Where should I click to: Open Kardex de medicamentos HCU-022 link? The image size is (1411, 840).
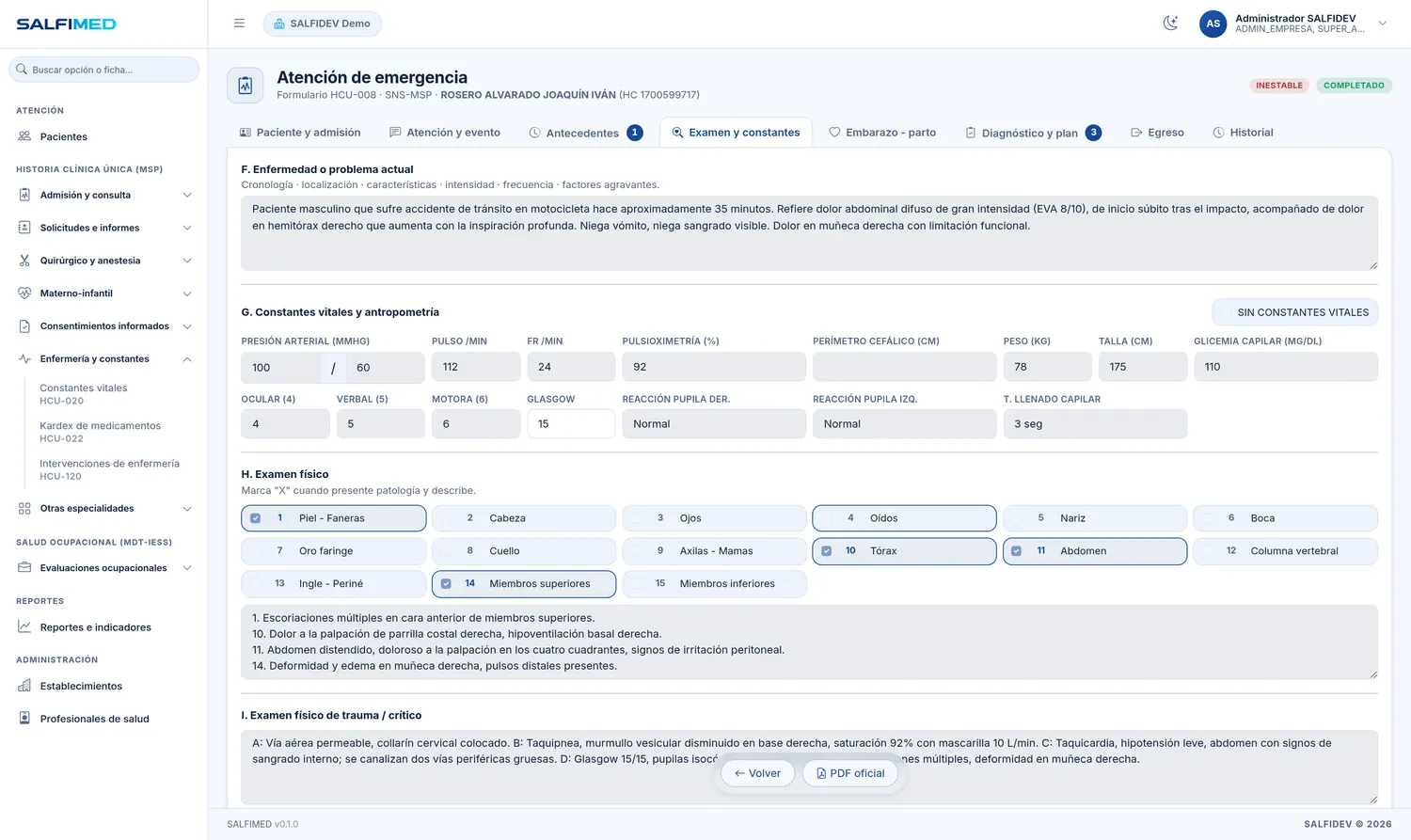[100, 432]
